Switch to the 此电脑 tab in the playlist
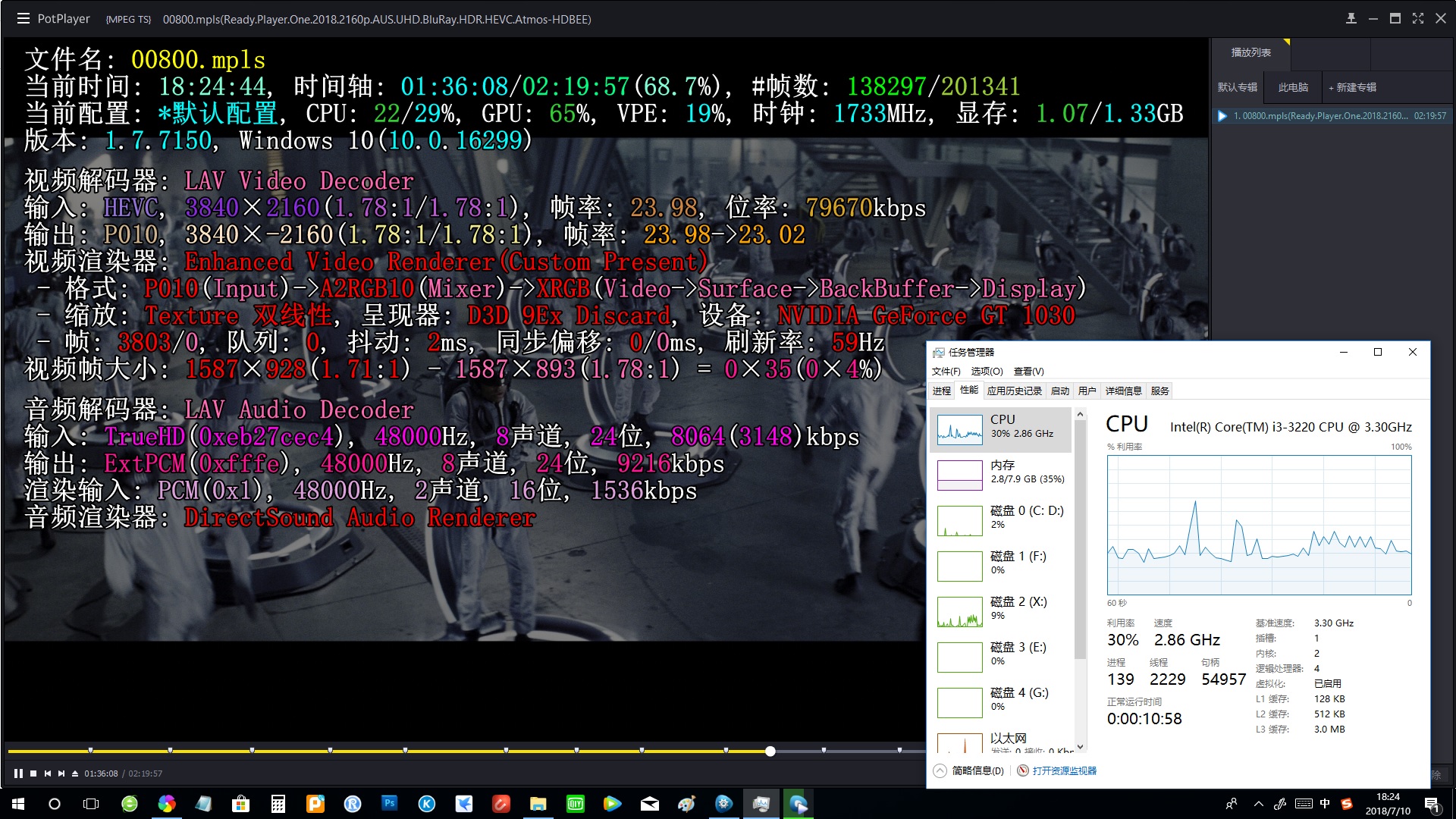 [x=1293, y=87]
